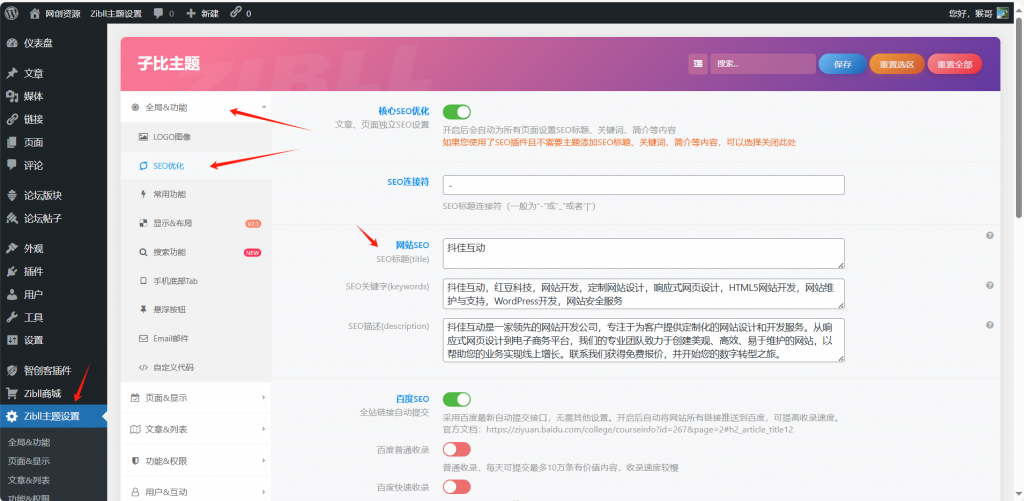1024x501 pixels.
Task: Open the 常用功能 tab
Action: [196, 195]
